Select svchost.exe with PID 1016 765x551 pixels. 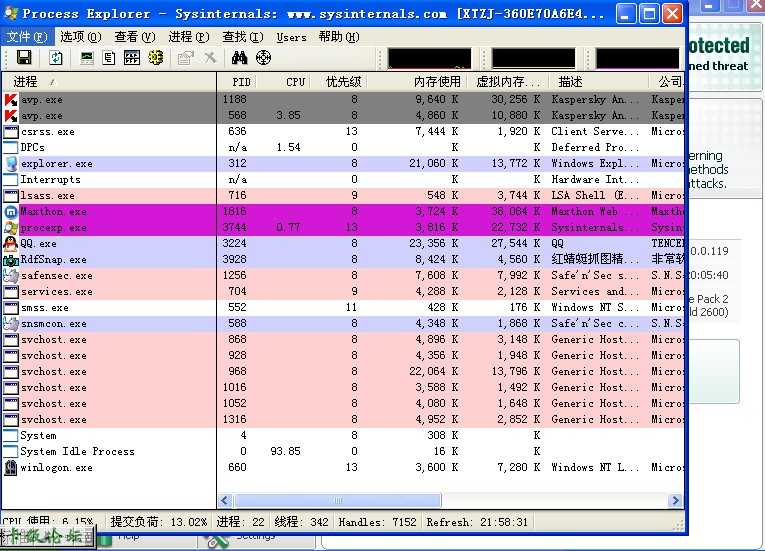tap(343, 388)
